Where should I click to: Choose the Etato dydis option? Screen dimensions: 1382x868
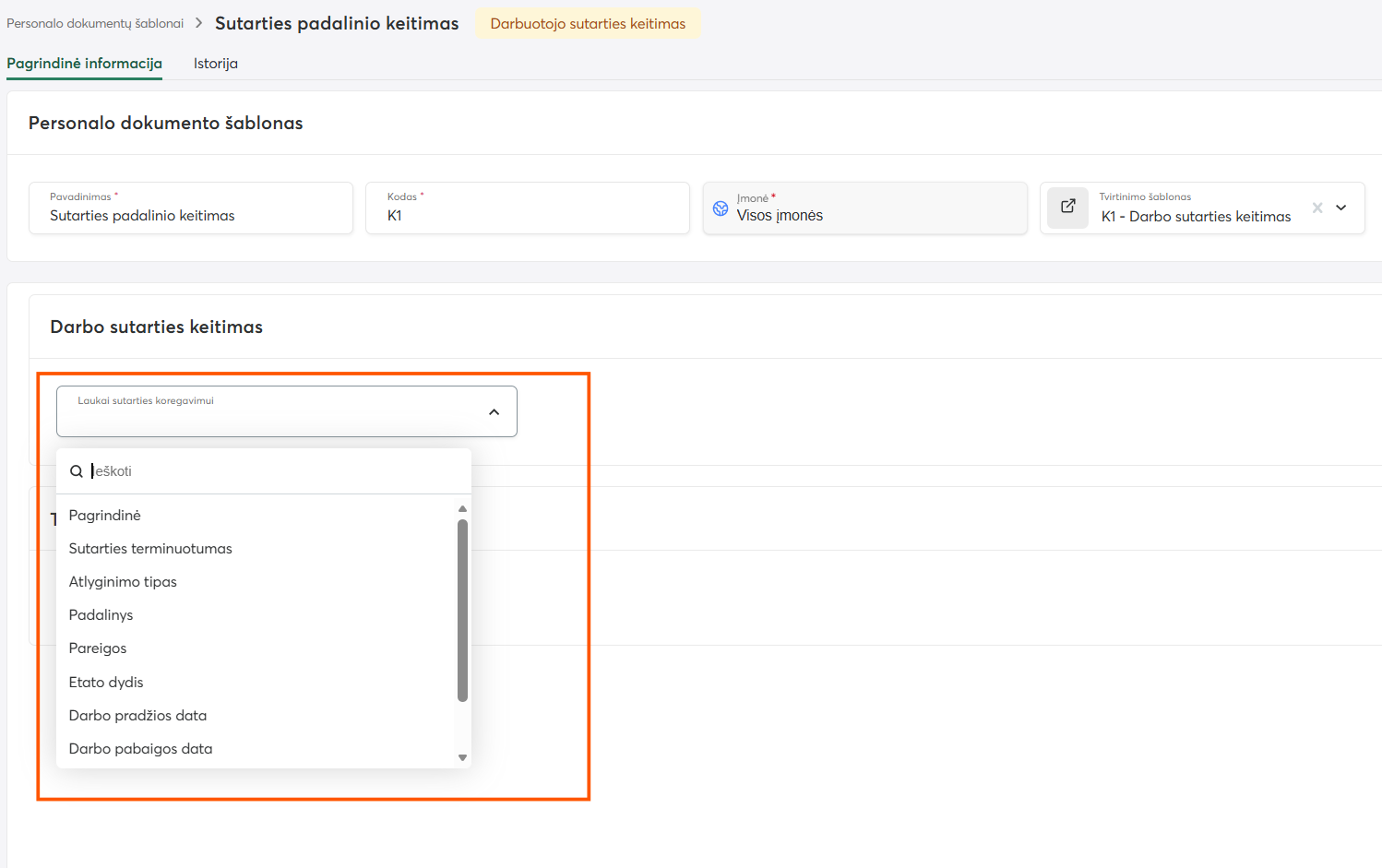coord(106,683)
